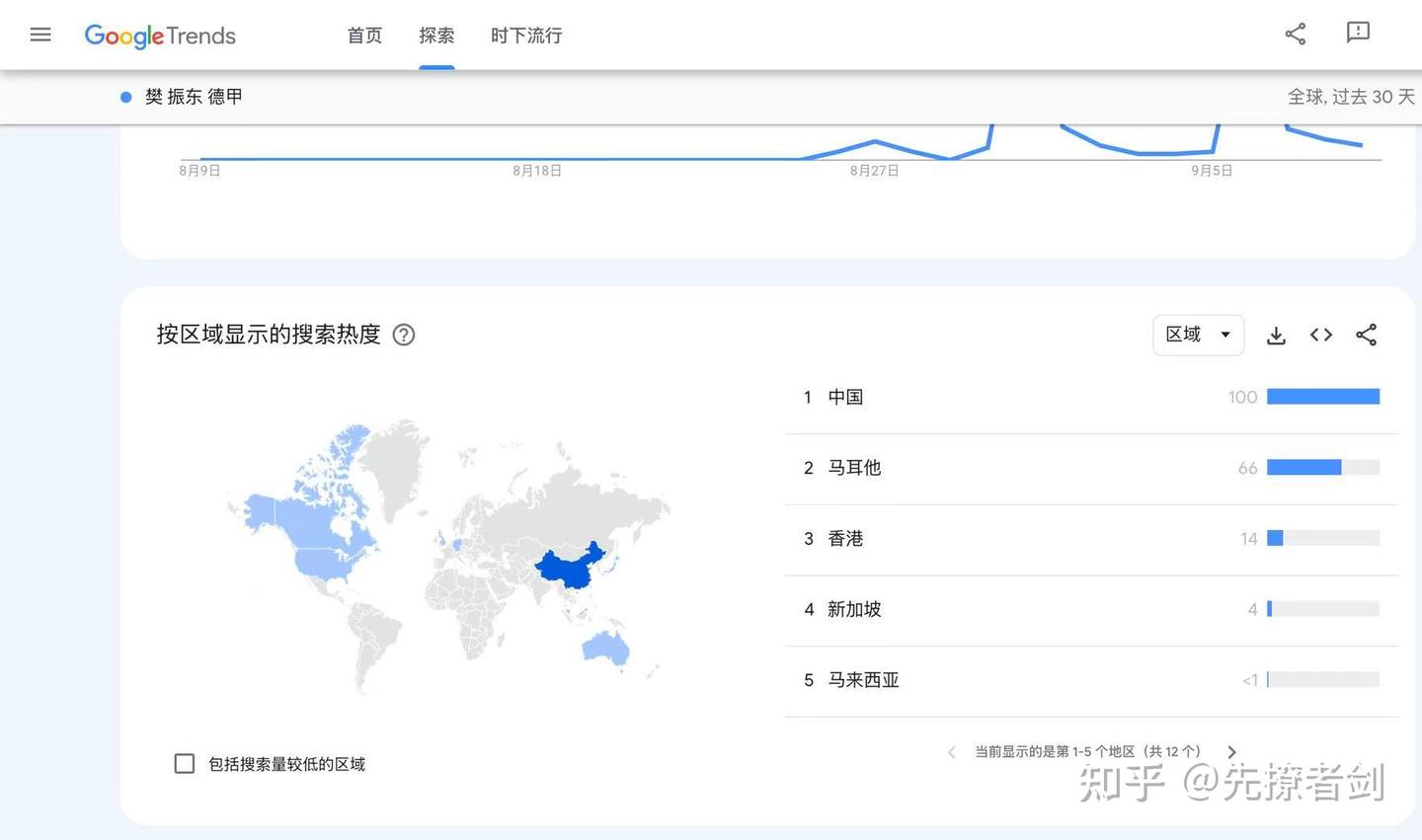Switch to 时下流行 tab
Viewport: 1422px width, 840px height.
pyautogui.click(x=526, y=36)
